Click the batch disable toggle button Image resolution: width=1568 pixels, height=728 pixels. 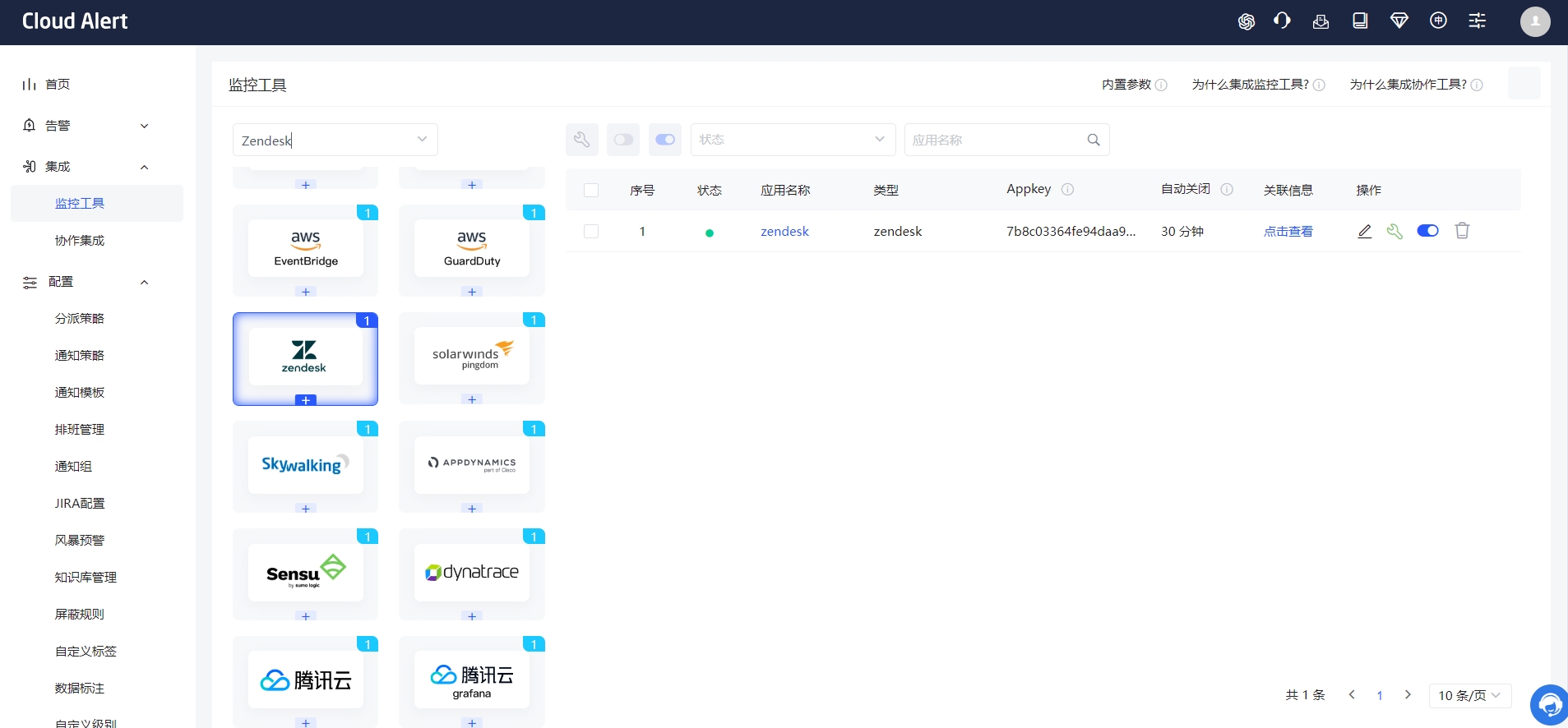point(623,140)
